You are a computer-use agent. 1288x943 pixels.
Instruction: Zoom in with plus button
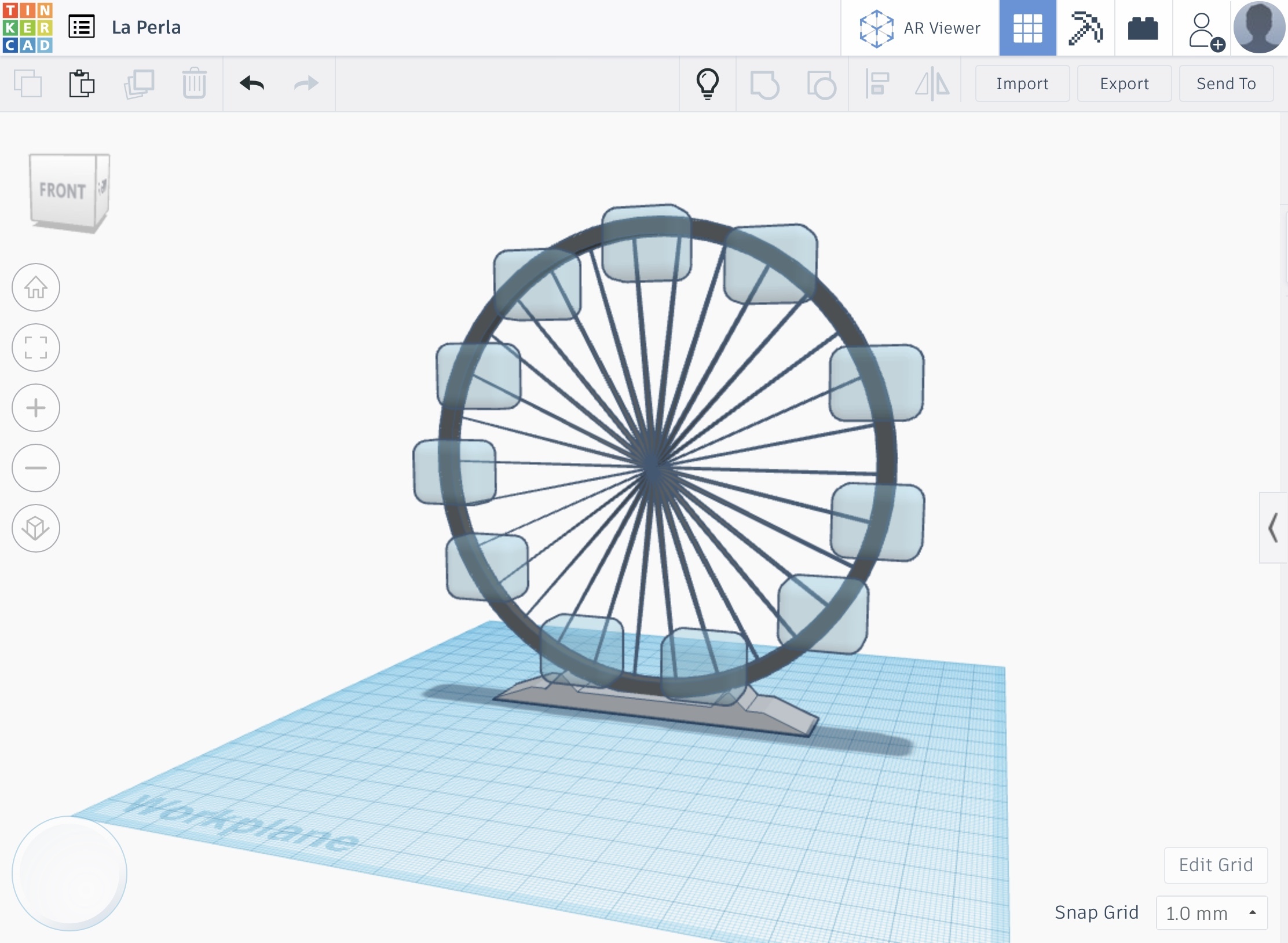[36, 408]
